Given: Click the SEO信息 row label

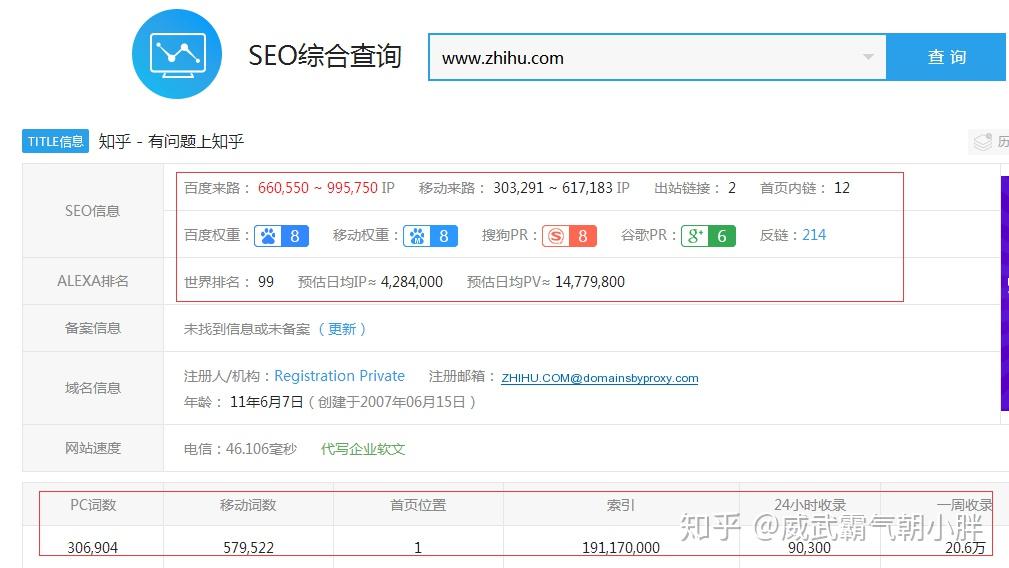Looking at the screenshot, I should pos(92,211).
